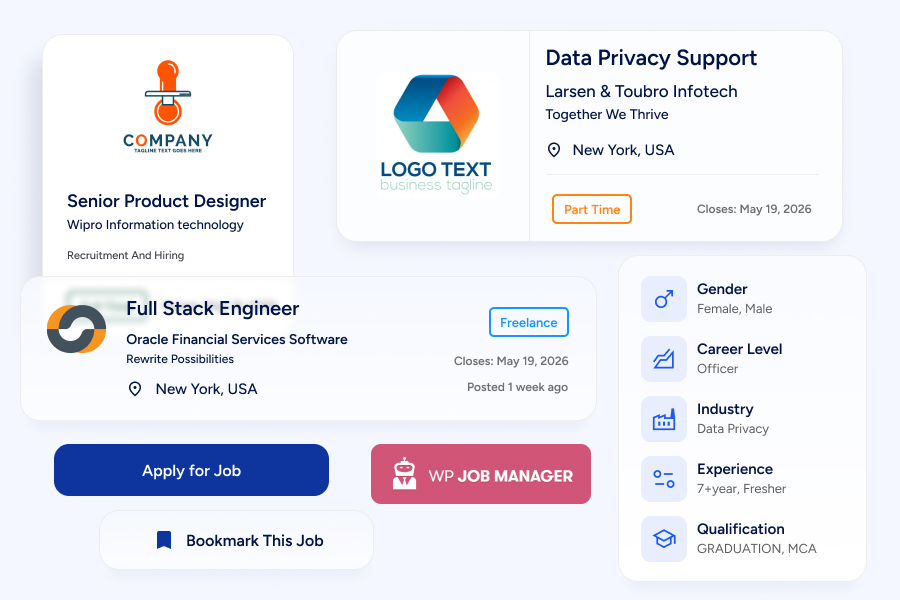Click the Qualification graduation cap icon
The height and width of the screenshot is (600, 900).
[x=664, y=539]
